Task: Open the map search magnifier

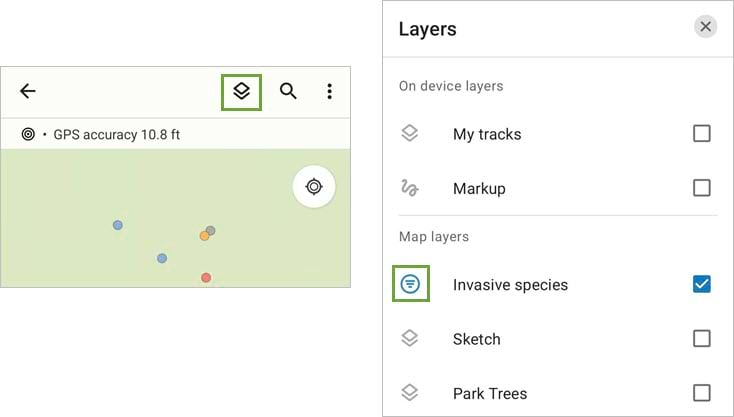Action: click(288, 92)
